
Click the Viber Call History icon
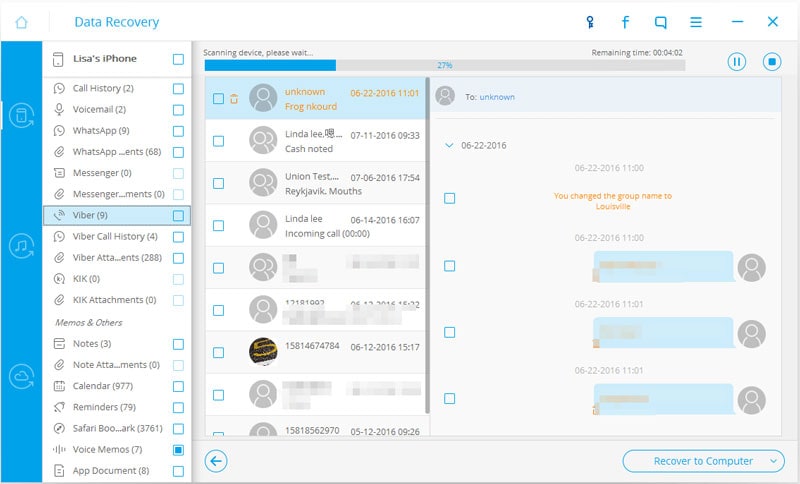point(59,237)
